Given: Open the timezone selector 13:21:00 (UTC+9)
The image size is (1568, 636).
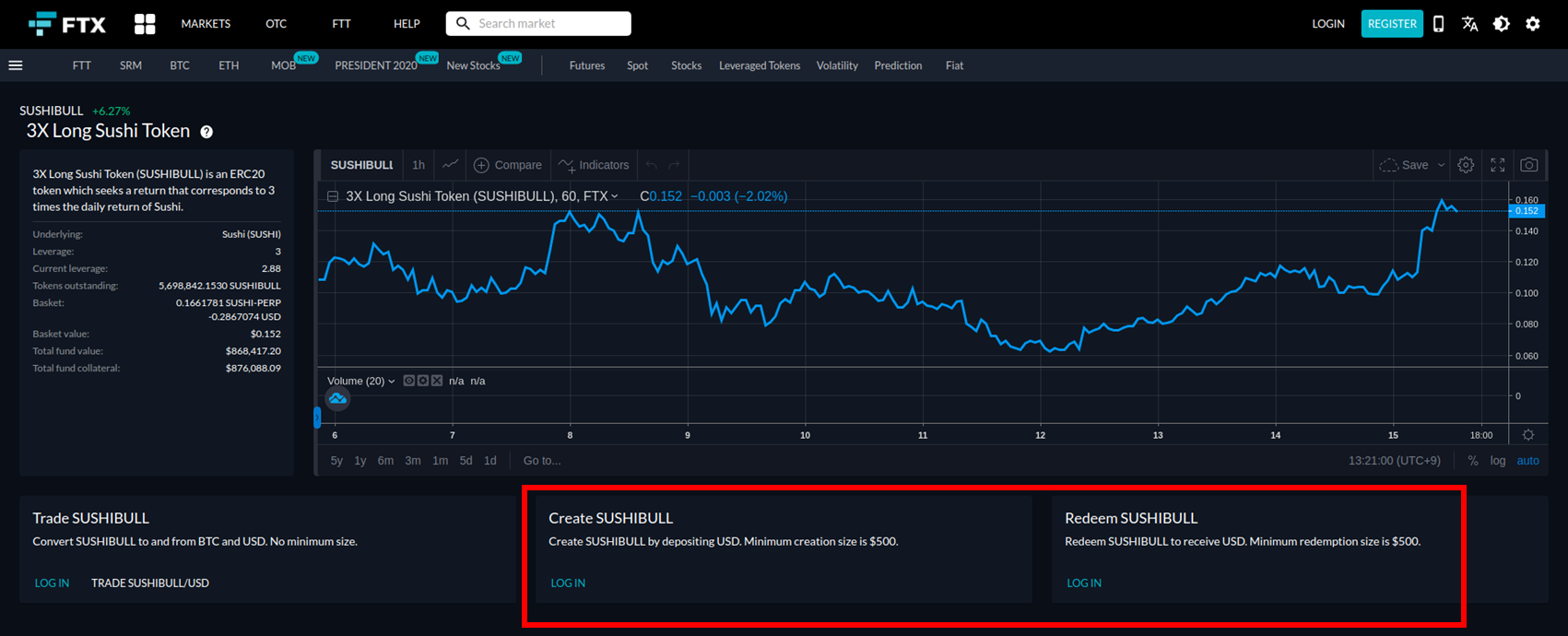Looking at the screenshot, I should [1395, 461].
